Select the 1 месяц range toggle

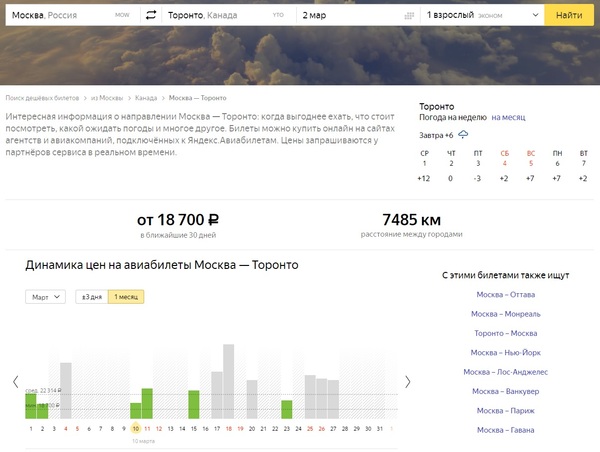[x=125, y=297]
